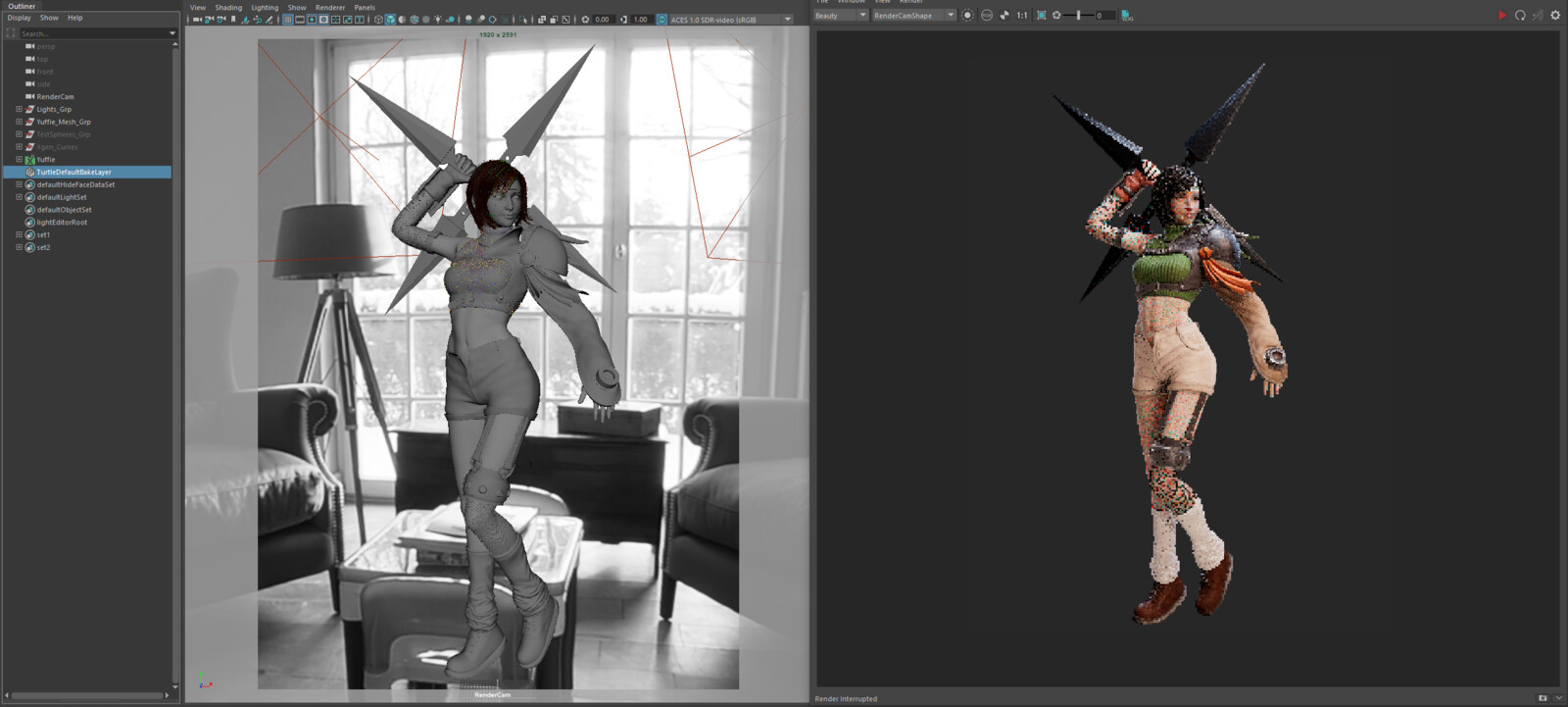Click the 2D Pan/Zoom icon
The width and height of the screenshot is (1568, 707).
click(x=258, y=20)
